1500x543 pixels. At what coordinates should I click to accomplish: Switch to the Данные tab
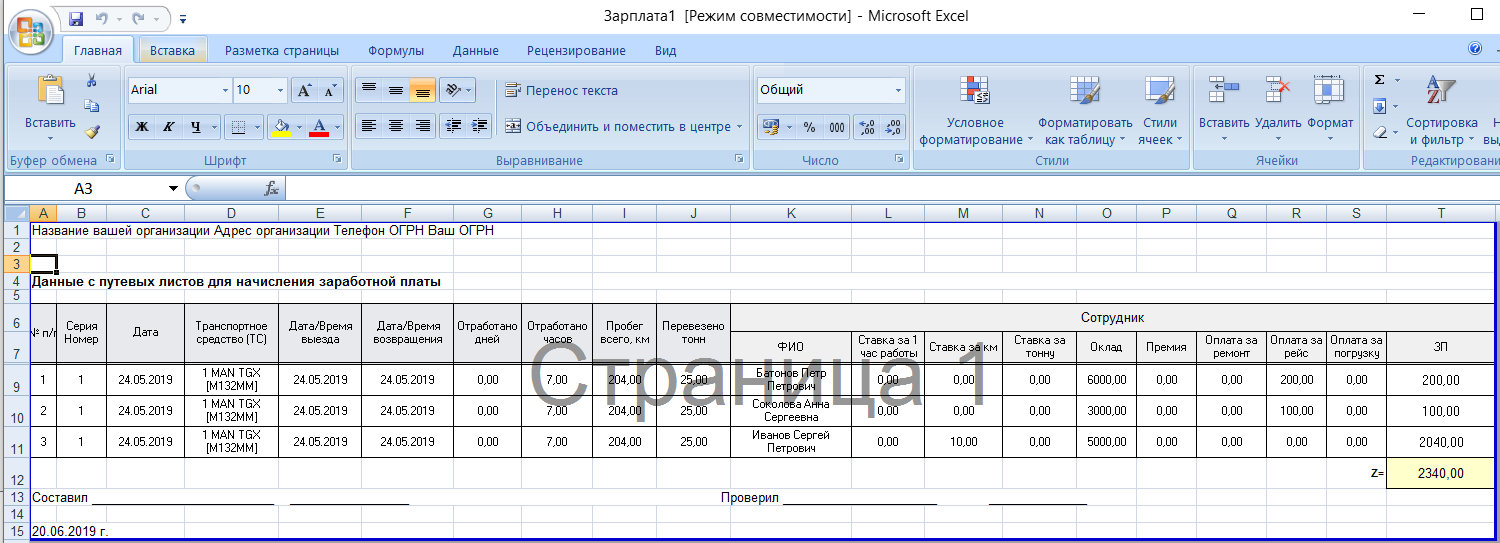click(476, 50)
